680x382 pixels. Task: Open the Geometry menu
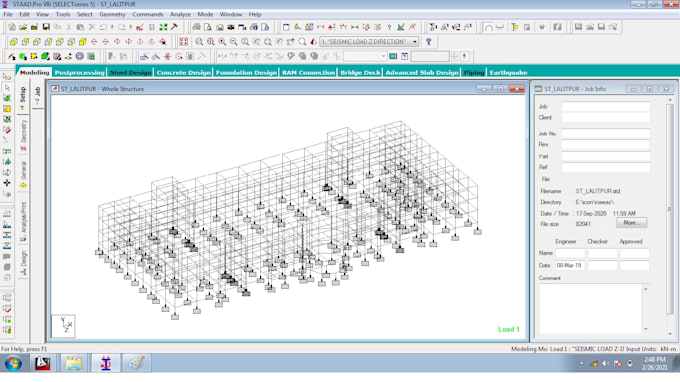click(x=112, y=14)
